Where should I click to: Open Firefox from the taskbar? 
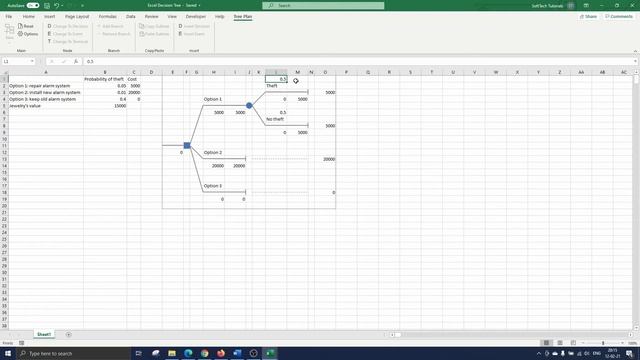pyautogui.click(x=221, y=353)
